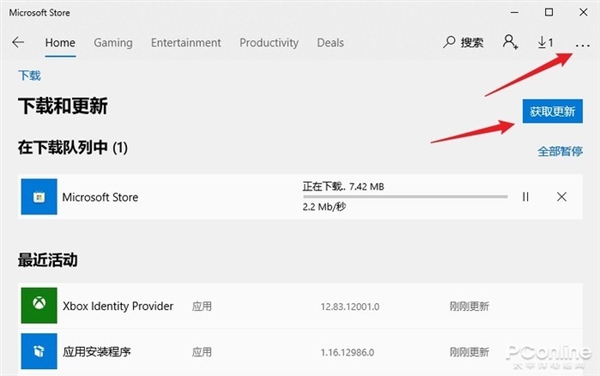This screenshot has height=376, width=600.
Task: Open the account sign-in icon
Action: pos(510,42)
